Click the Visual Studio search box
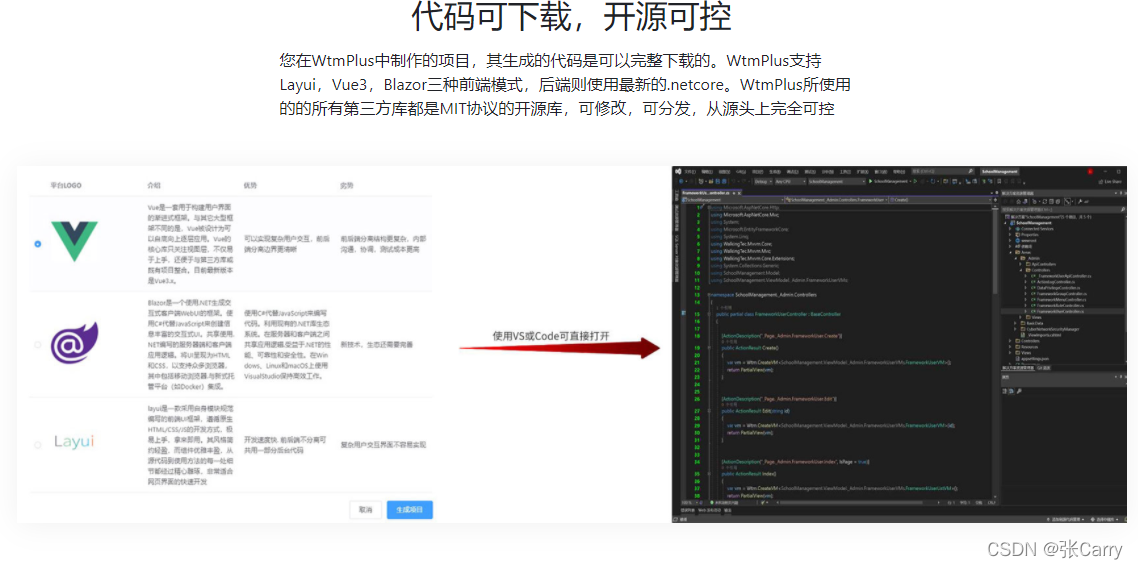Image resolution: width=1138 pixels, height=569 pixels. 943,171
